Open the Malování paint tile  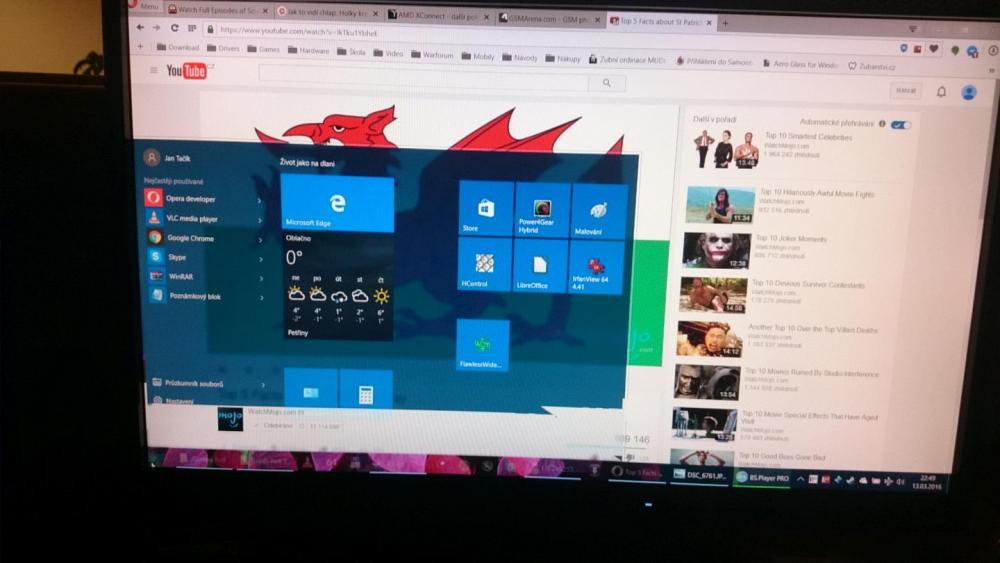click(598, 211)
